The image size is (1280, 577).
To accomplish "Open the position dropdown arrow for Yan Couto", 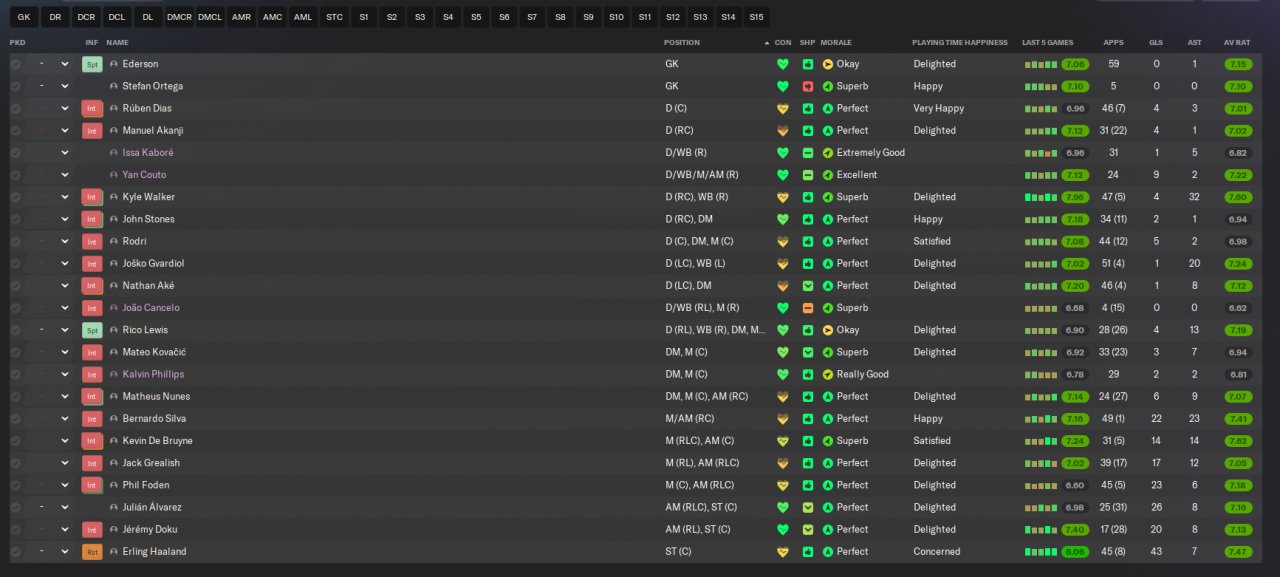I will pos(65,175).
